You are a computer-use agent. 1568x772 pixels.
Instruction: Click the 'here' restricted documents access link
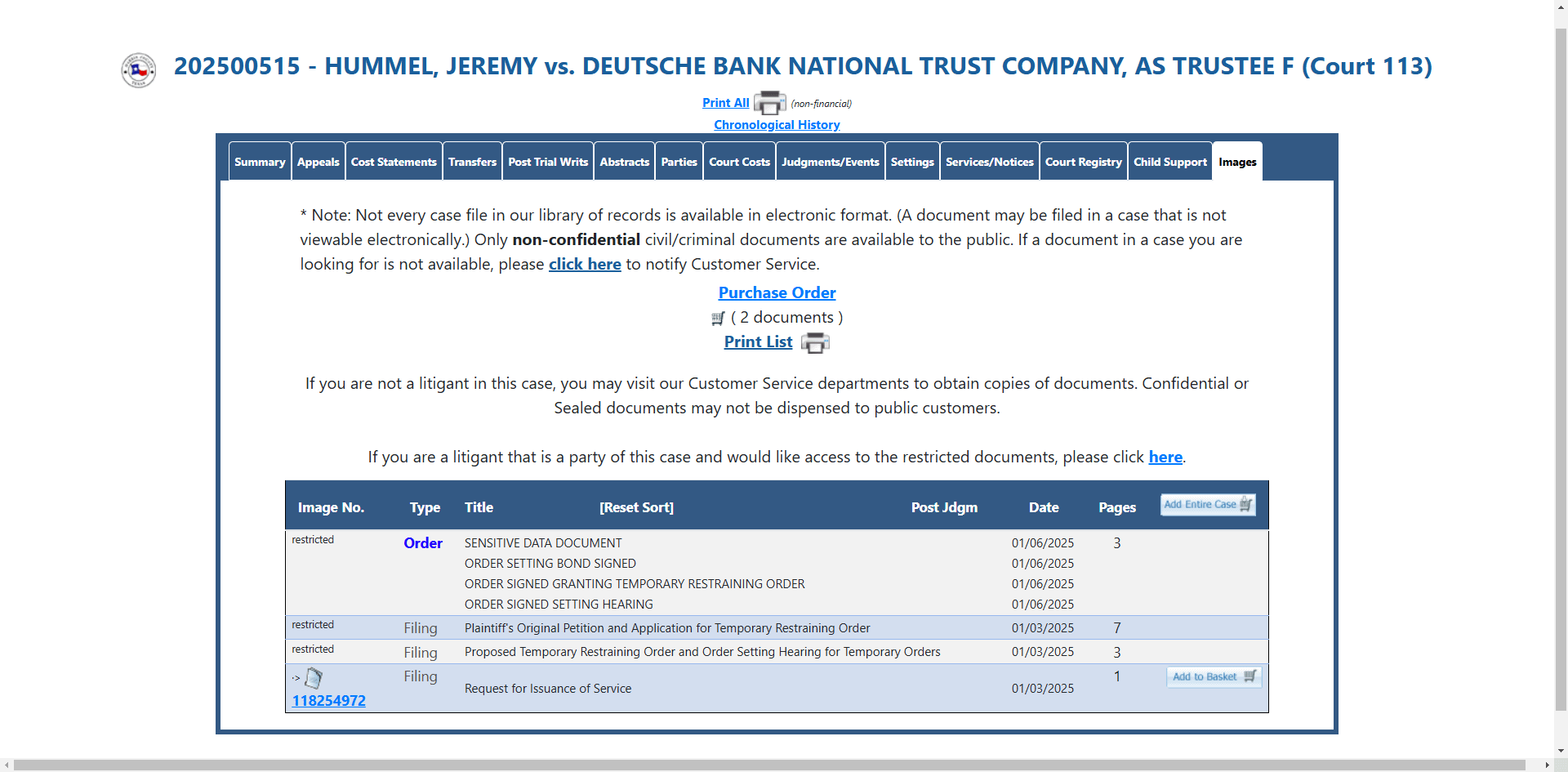pos(1165,457)
